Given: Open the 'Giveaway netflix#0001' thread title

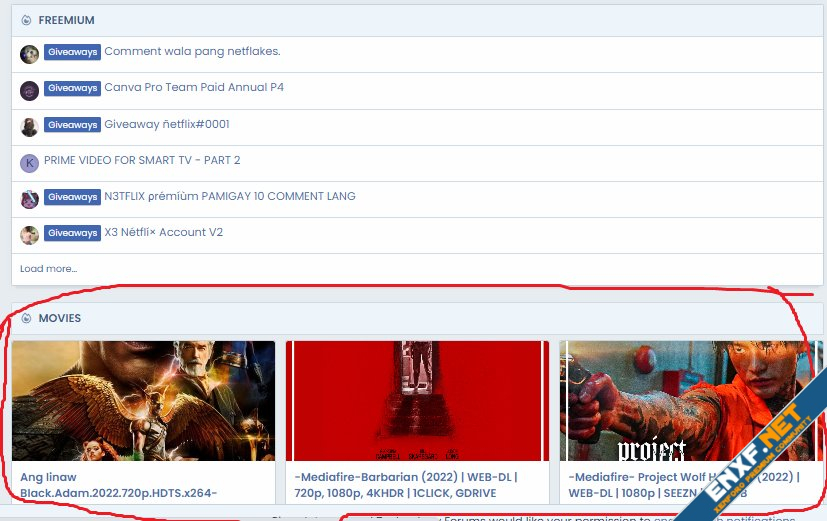Looking at the screenshot, I should pyautogui.click(x=167, y=124).
